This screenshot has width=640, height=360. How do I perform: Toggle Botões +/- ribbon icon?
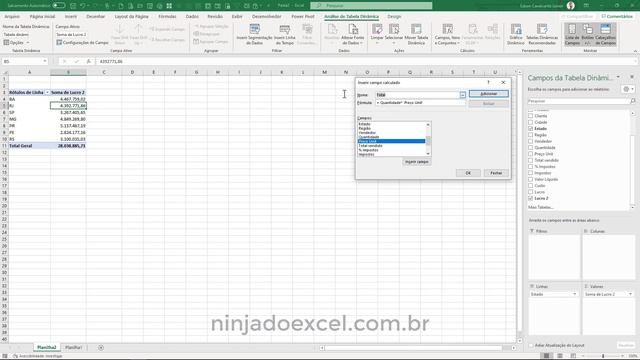tap(588, 29)
